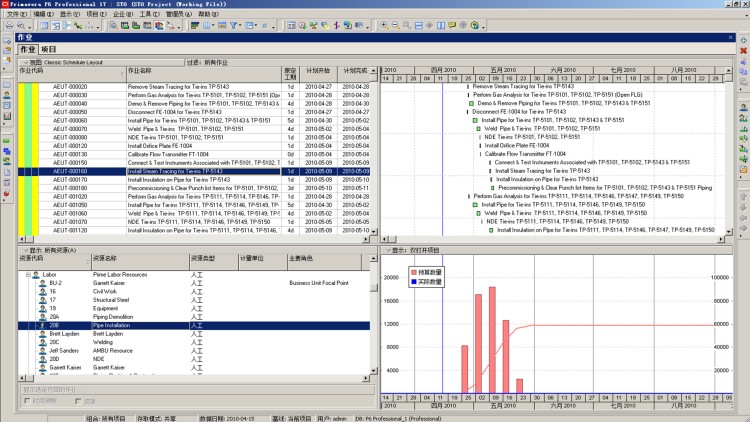The width and height of the screenshot is (750, 422).
Task: Click the help question-mark globe icon
Action: coord(474,25)
